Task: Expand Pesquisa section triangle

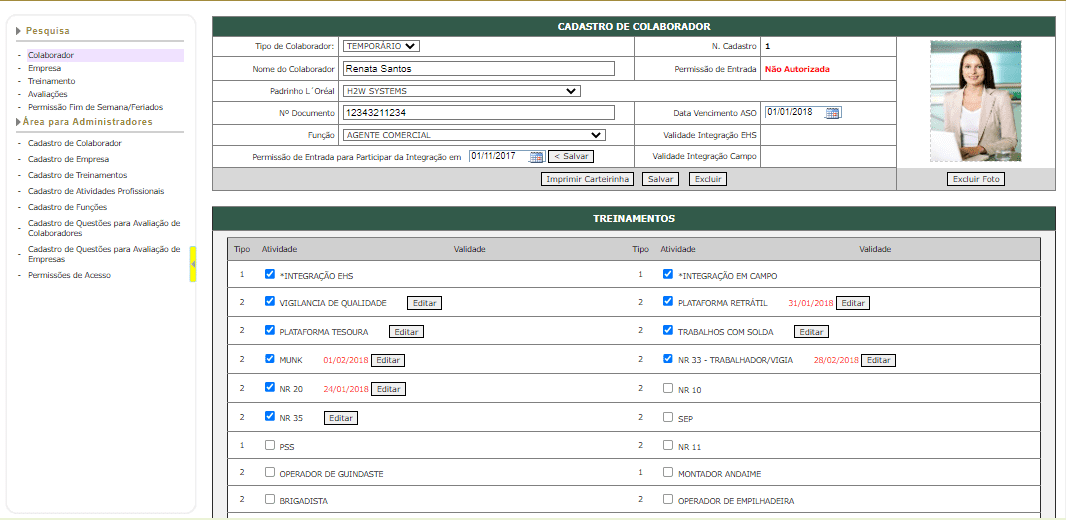Action: point(19,31)
